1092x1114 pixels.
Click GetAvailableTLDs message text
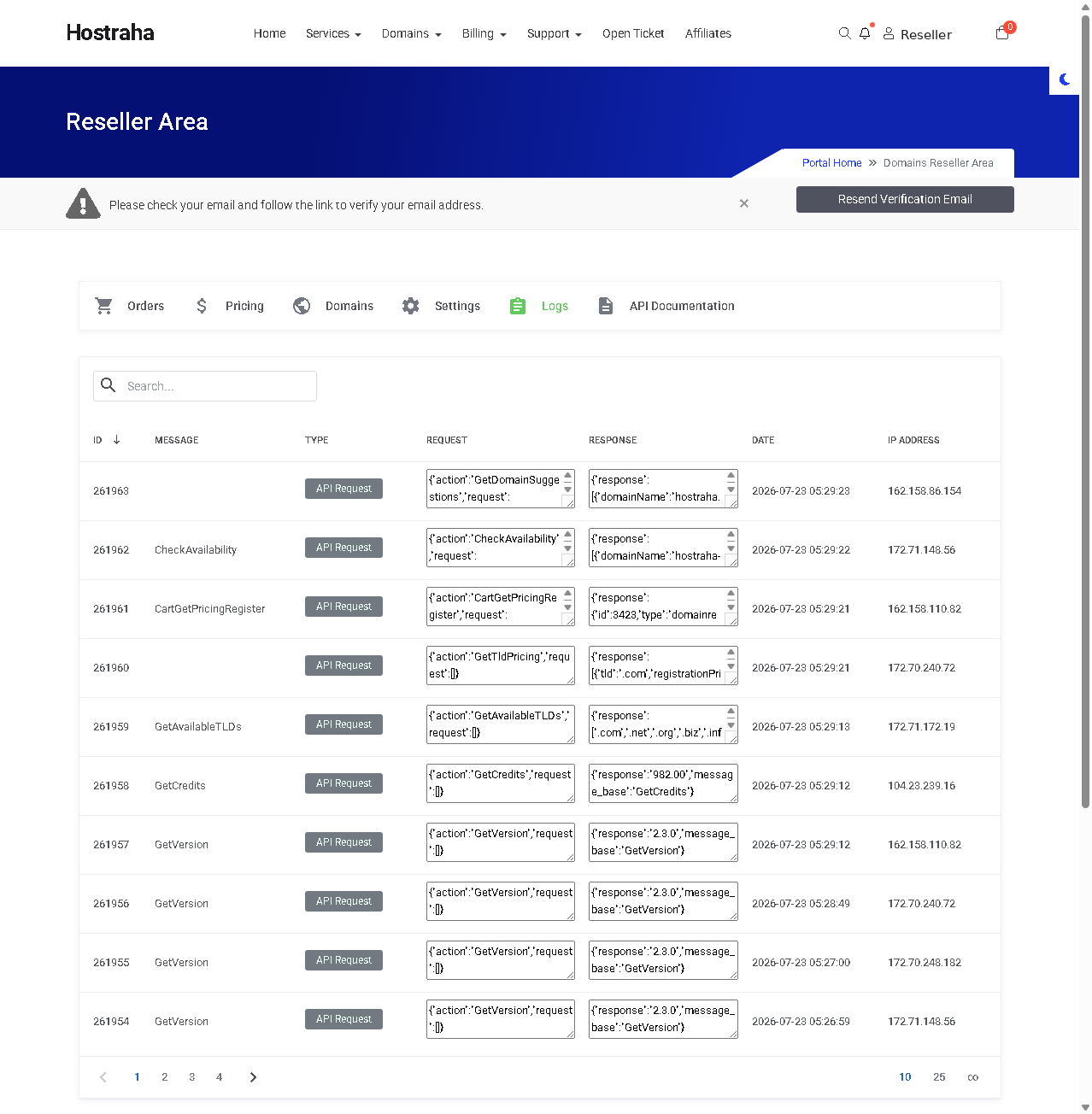[x=198, y=727]
